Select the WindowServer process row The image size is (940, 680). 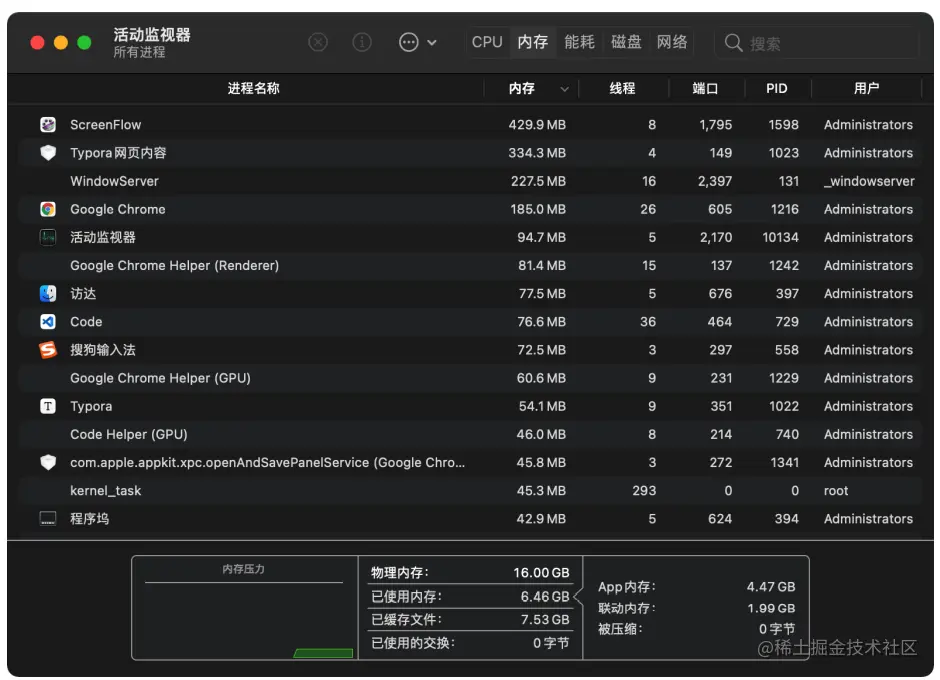470,181
